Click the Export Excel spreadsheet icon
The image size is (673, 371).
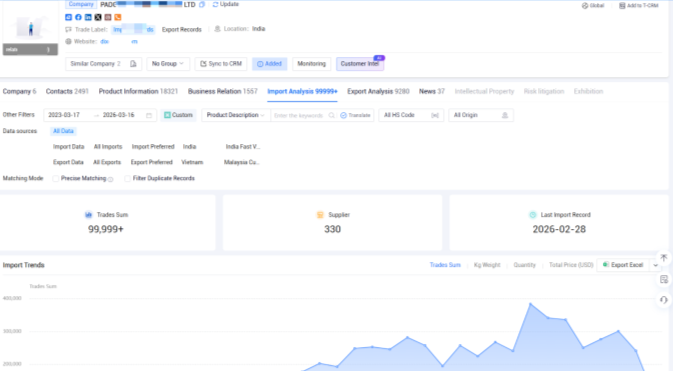click(x=606, y=265)
